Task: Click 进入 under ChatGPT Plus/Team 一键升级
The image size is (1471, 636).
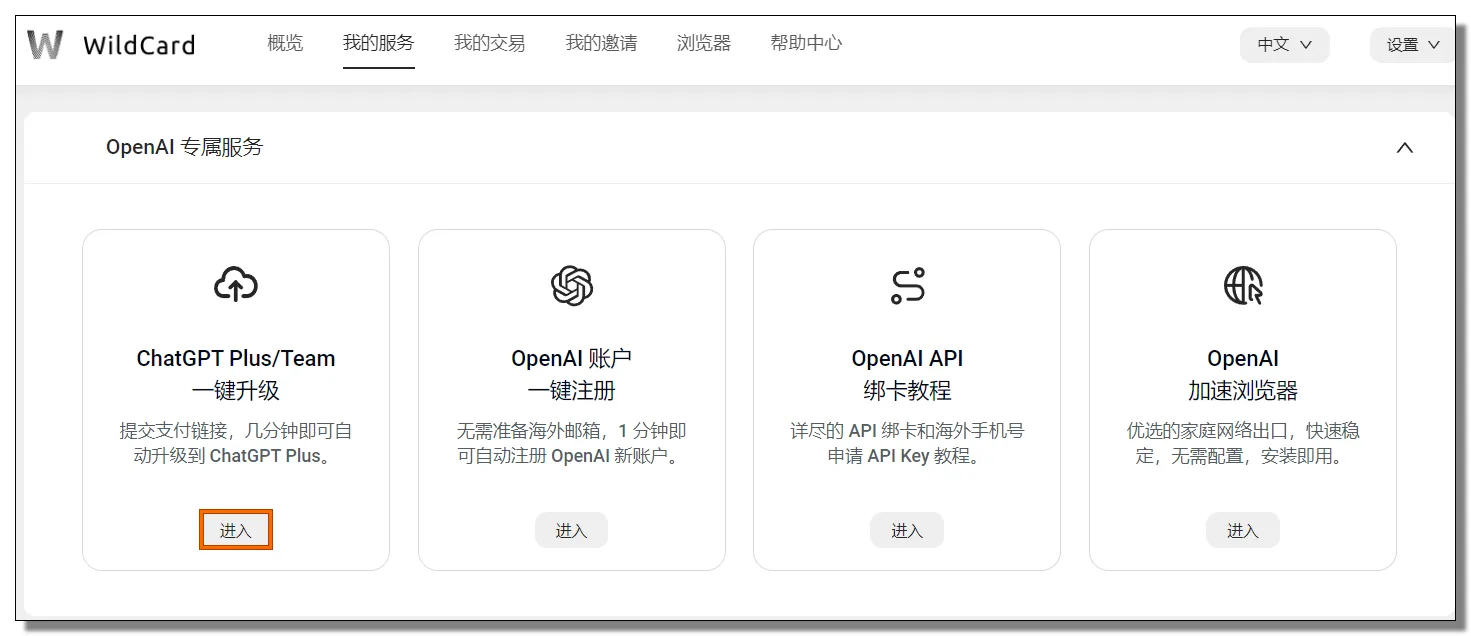Action: coord(236,530)
